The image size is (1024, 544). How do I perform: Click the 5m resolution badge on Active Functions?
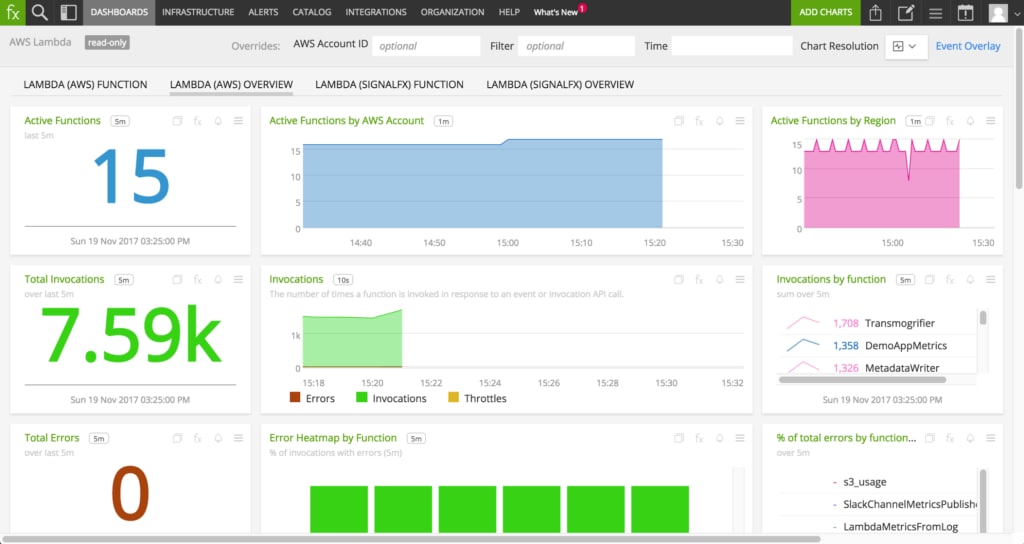(120, 121)
